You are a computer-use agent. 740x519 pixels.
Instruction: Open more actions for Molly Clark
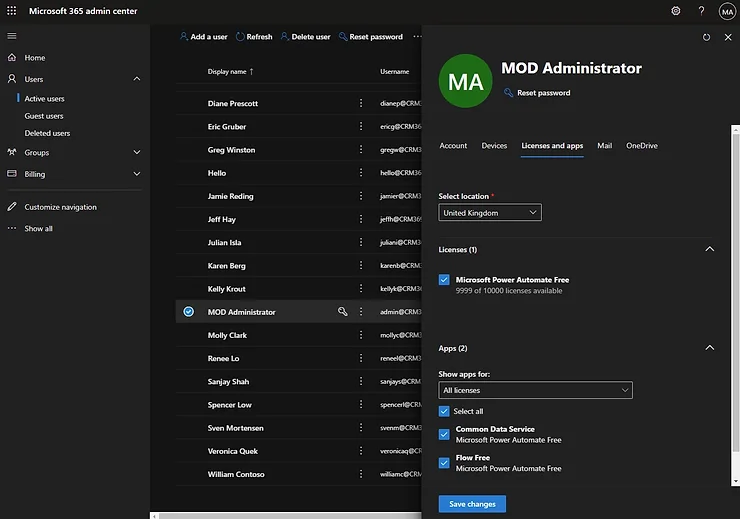coord(361,335)
